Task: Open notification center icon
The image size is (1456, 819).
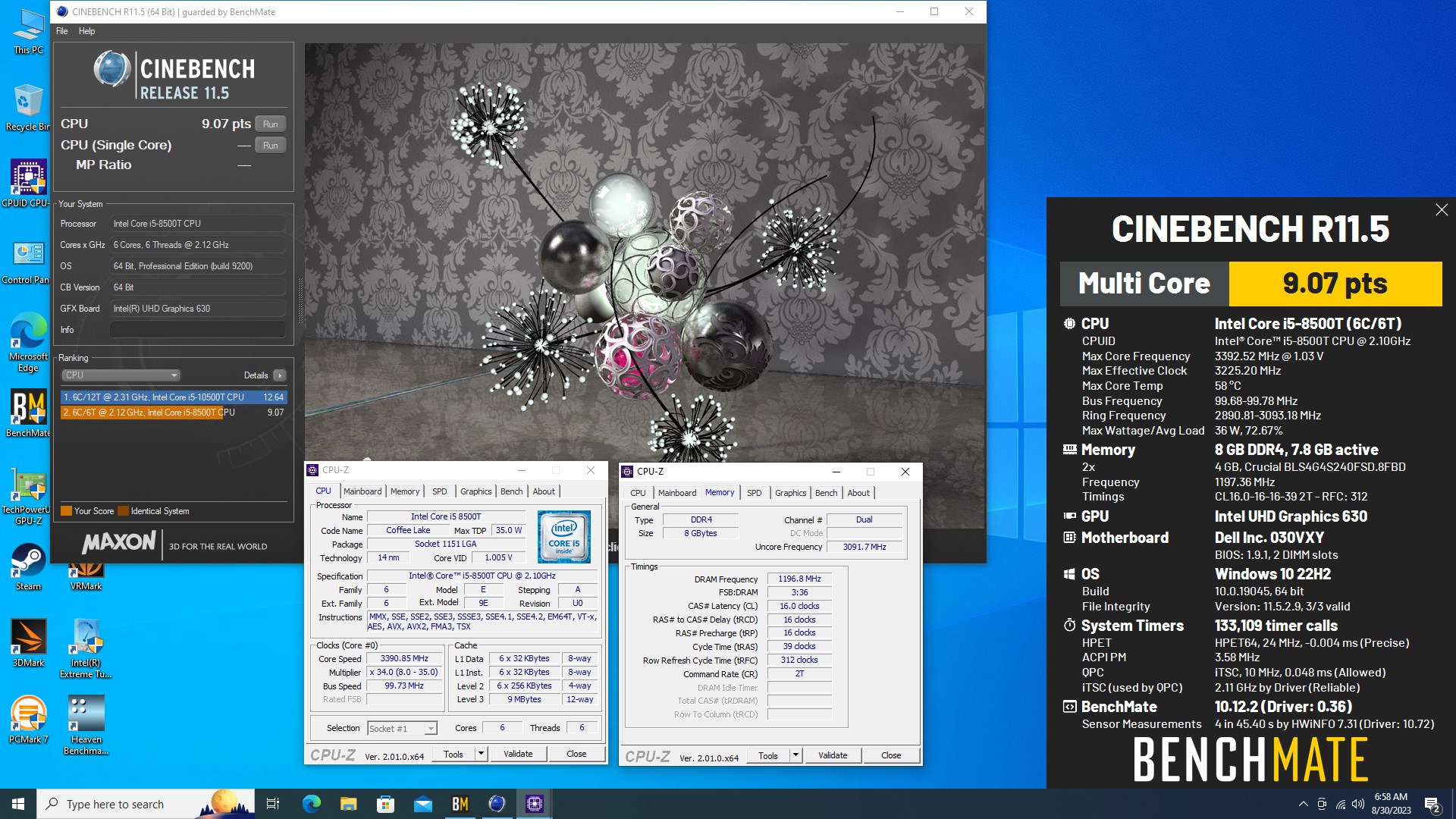Action: pyautogui.click(x=1432, y=804)
